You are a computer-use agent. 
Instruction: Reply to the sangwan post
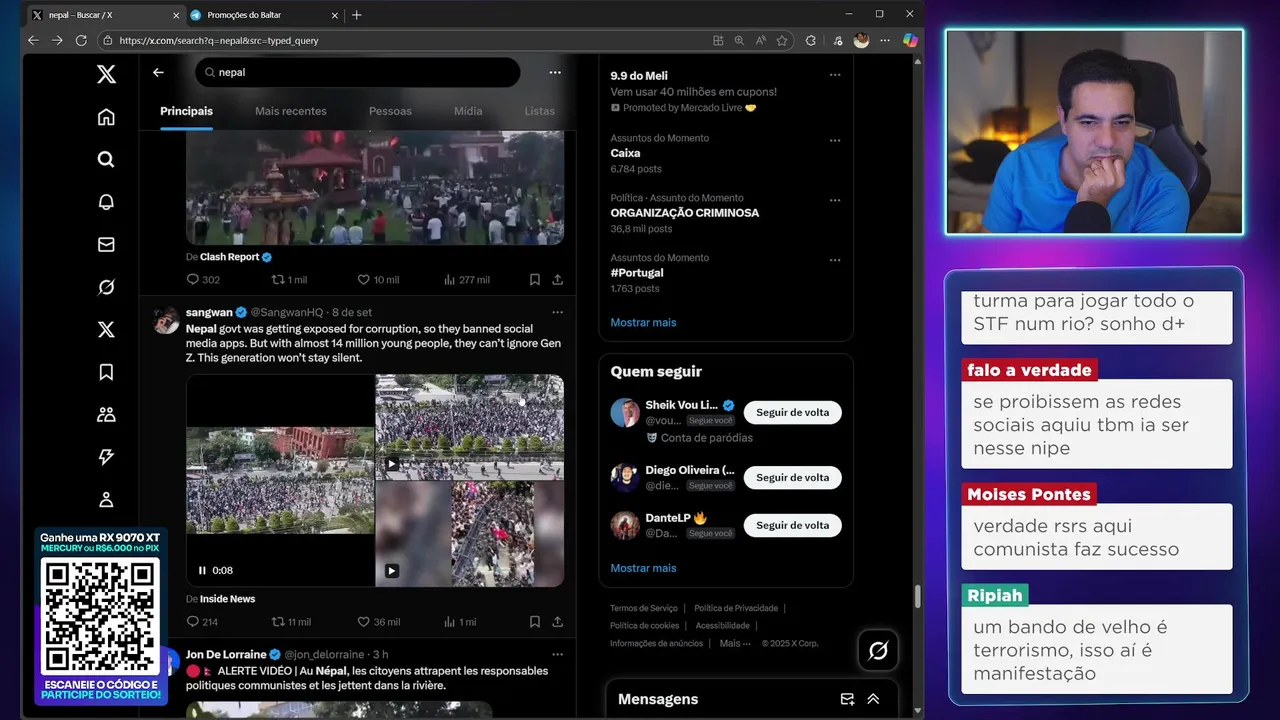pyautogui.click(x=194, y=622)
